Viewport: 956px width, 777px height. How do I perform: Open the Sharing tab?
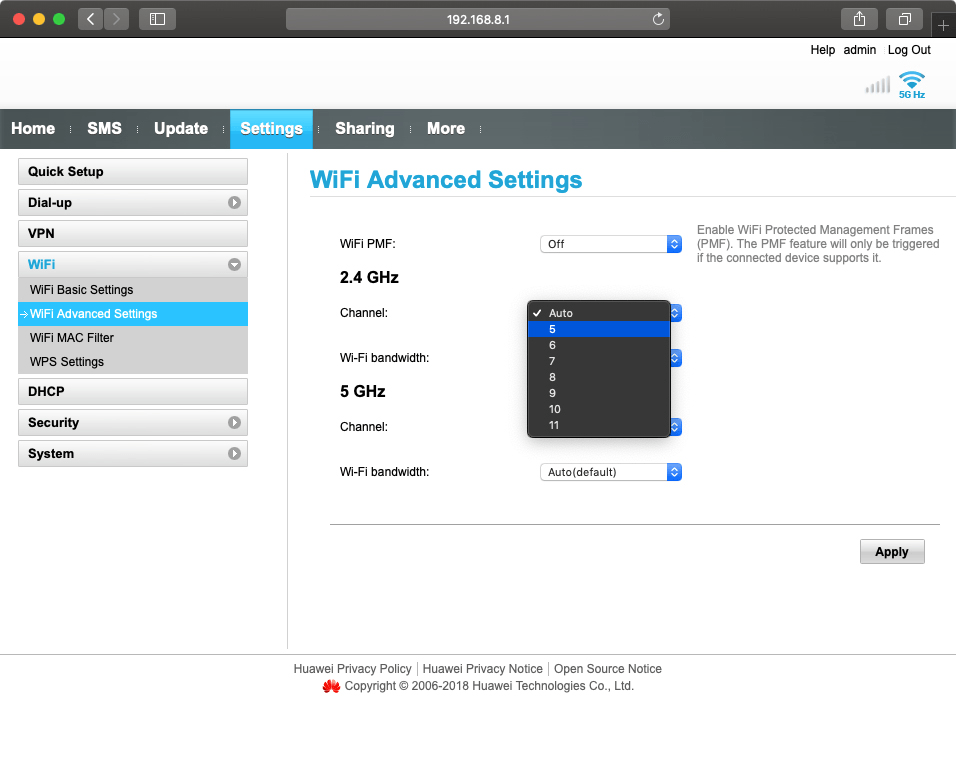pyautogui.click(x=364, y=129)
